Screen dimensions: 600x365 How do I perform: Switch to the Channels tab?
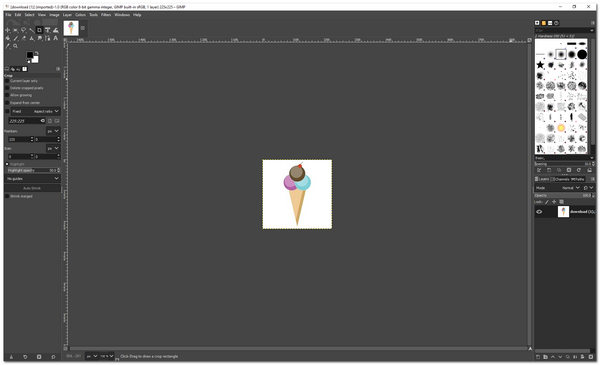point(561,179)
